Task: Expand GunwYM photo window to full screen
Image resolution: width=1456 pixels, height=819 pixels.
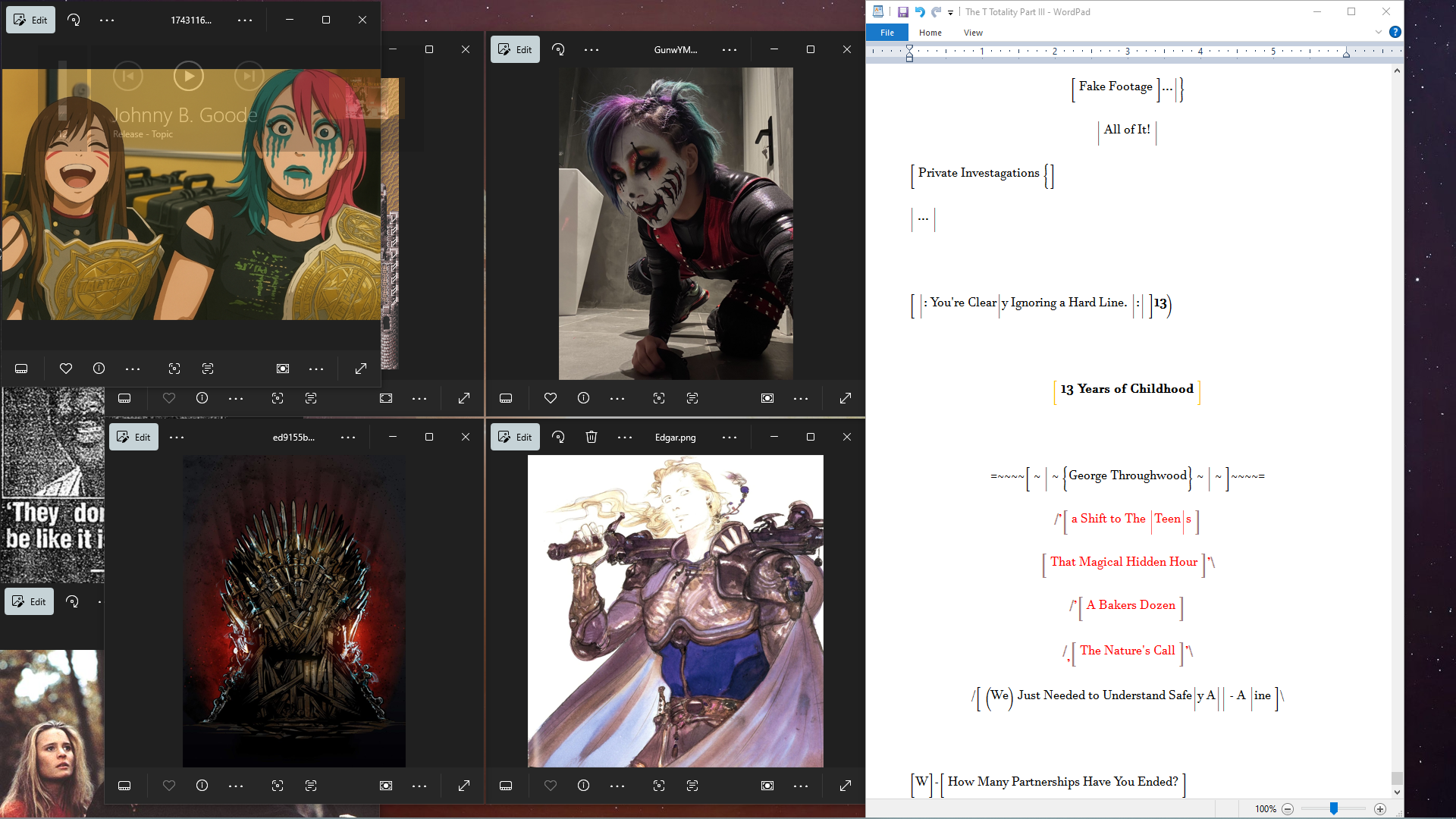Action: 846,398
